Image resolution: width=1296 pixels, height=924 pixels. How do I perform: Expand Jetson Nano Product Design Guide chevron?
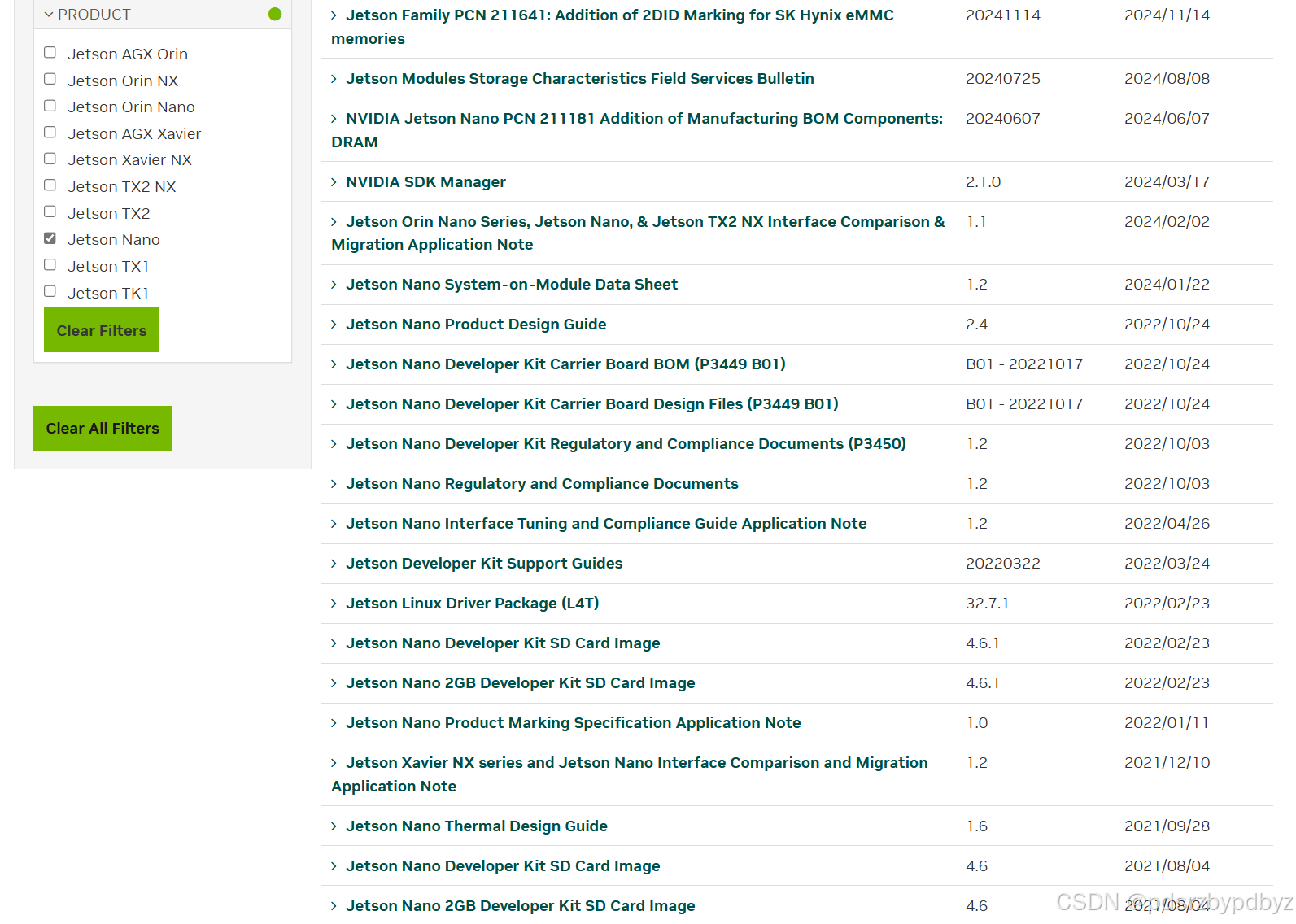334,325
